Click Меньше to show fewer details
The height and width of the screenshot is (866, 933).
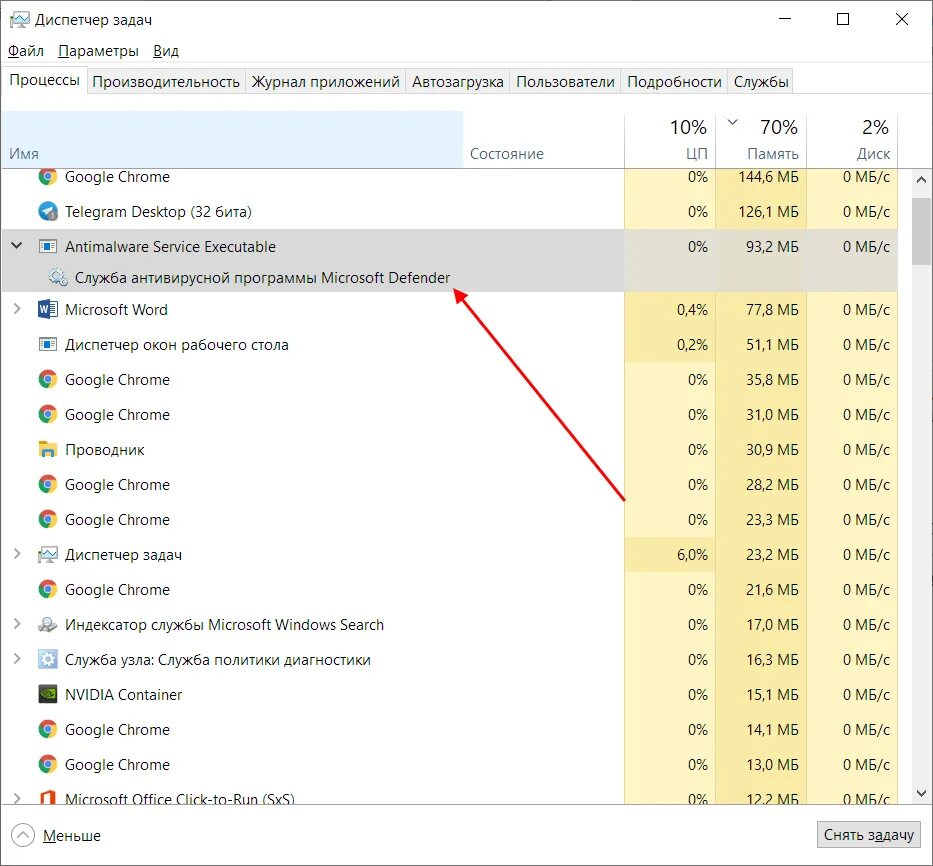click(57, 836)
